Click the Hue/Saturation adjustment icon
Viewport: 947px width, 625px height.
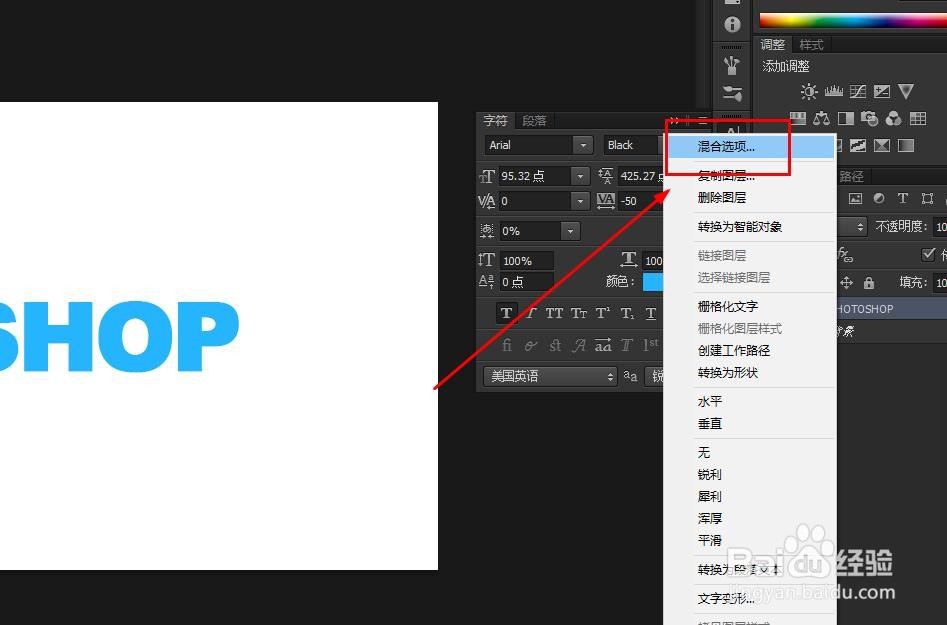[x=799, y=118]
